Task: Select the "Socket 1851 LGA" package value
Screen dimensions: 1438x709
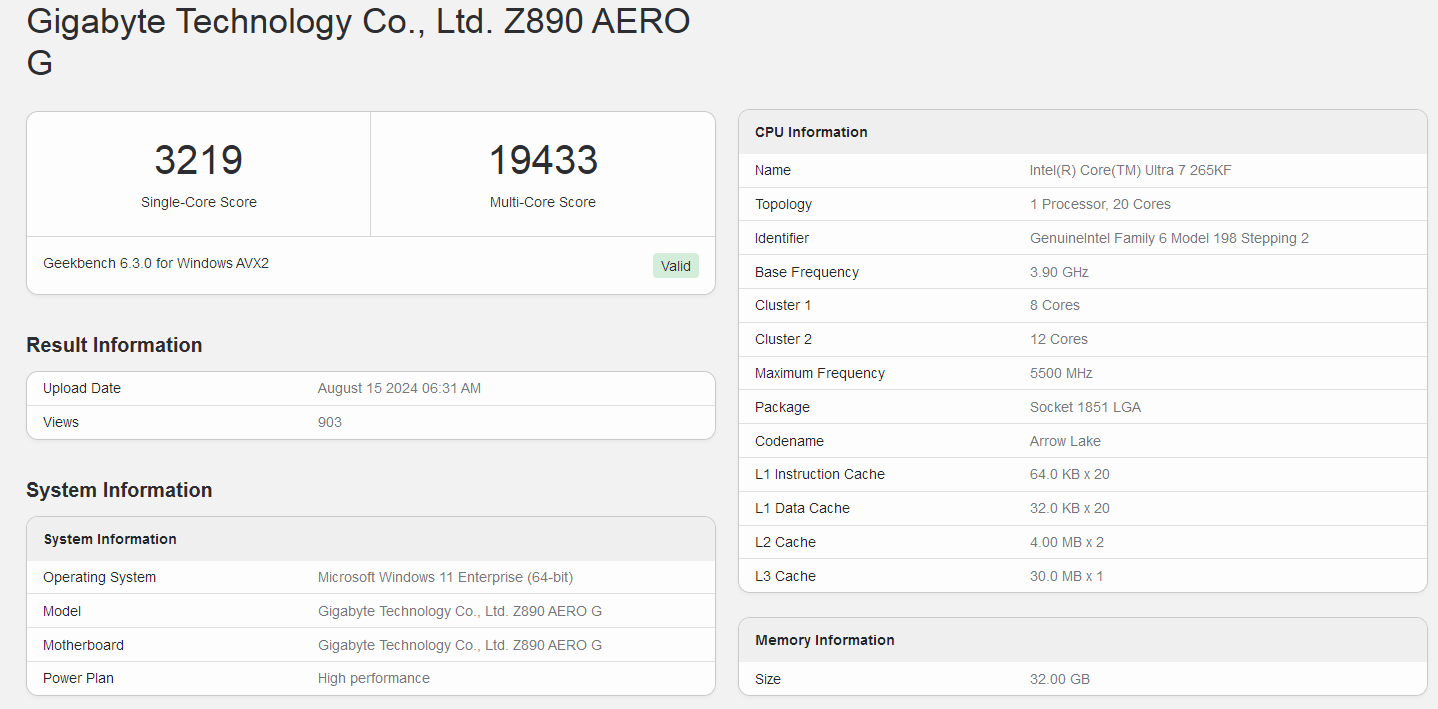Action: pos(1085,407)
